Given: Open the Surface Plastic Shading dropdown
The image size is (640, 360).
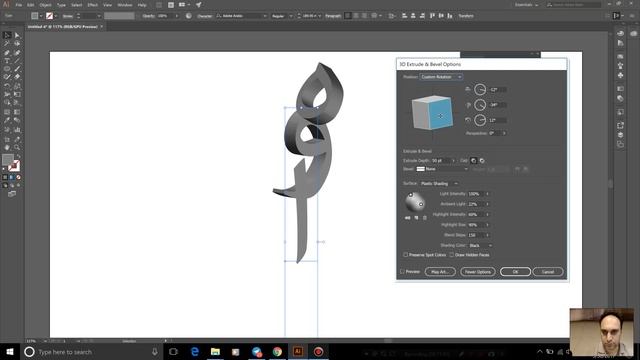Looking at the screenshot, I should pyautogui.click(x=439, y=184).
